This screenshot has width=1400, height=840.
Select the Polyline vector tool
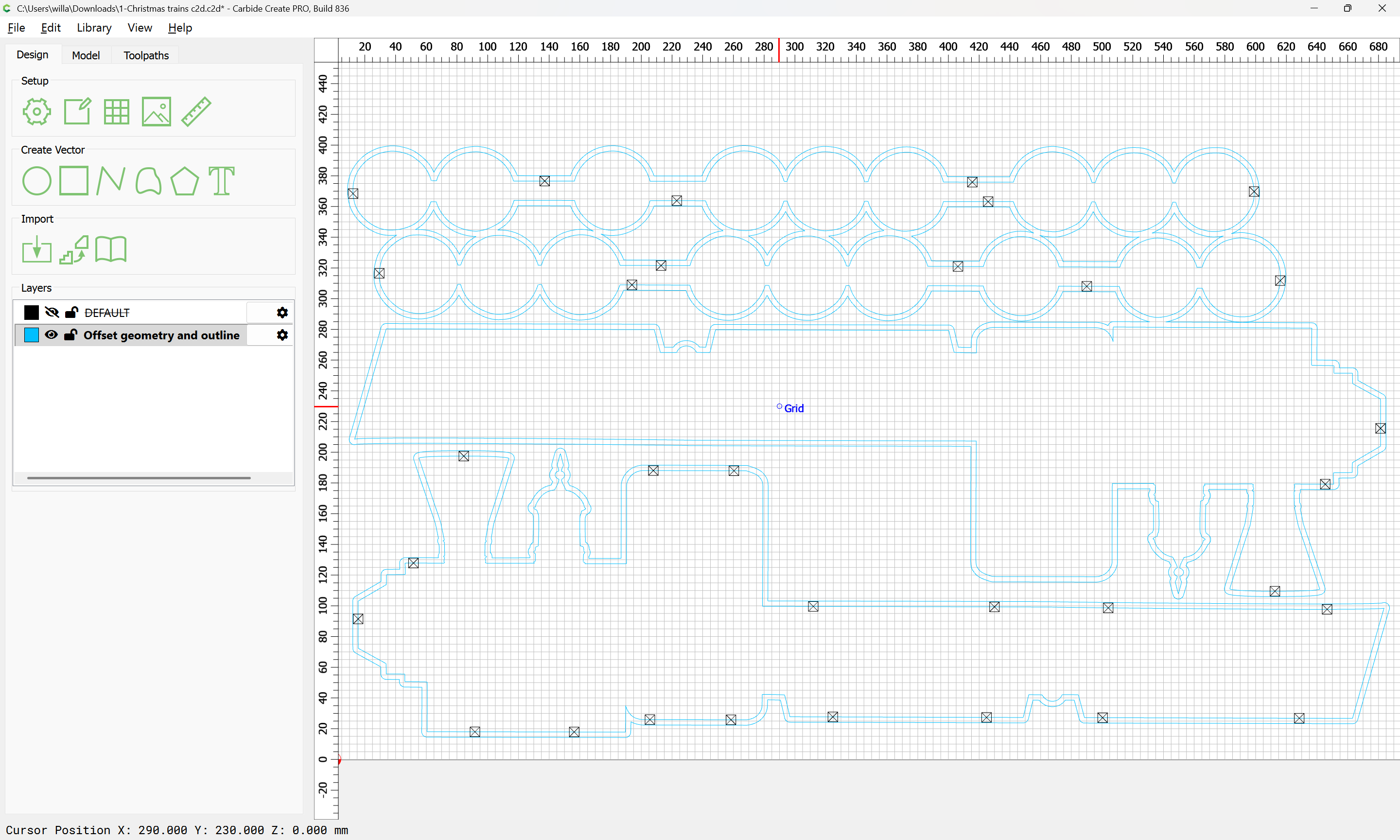pyautogui.click(x=110, y=181)
